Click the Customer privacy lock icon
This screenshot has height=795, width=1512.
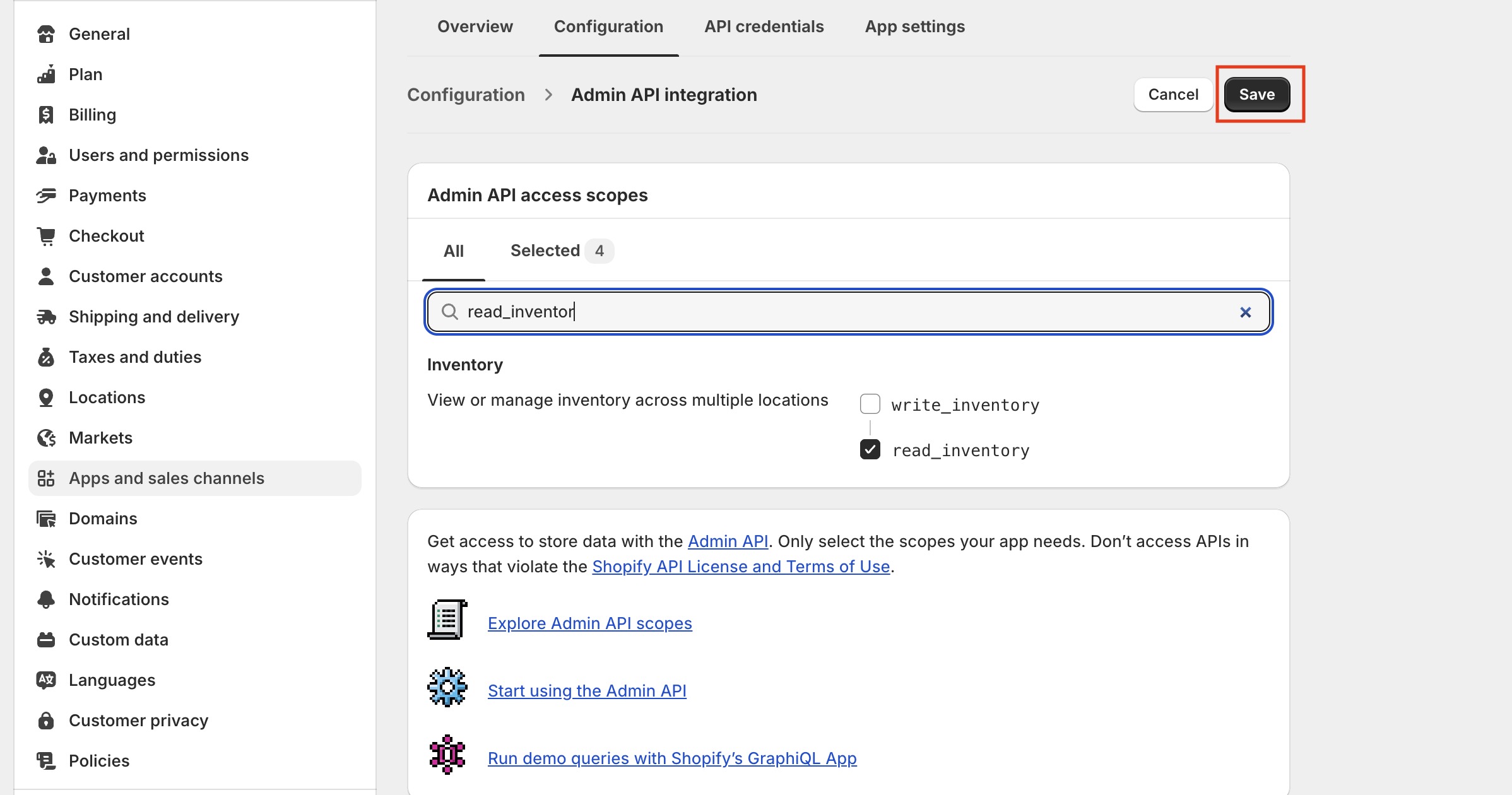click(x=46, y=721)
